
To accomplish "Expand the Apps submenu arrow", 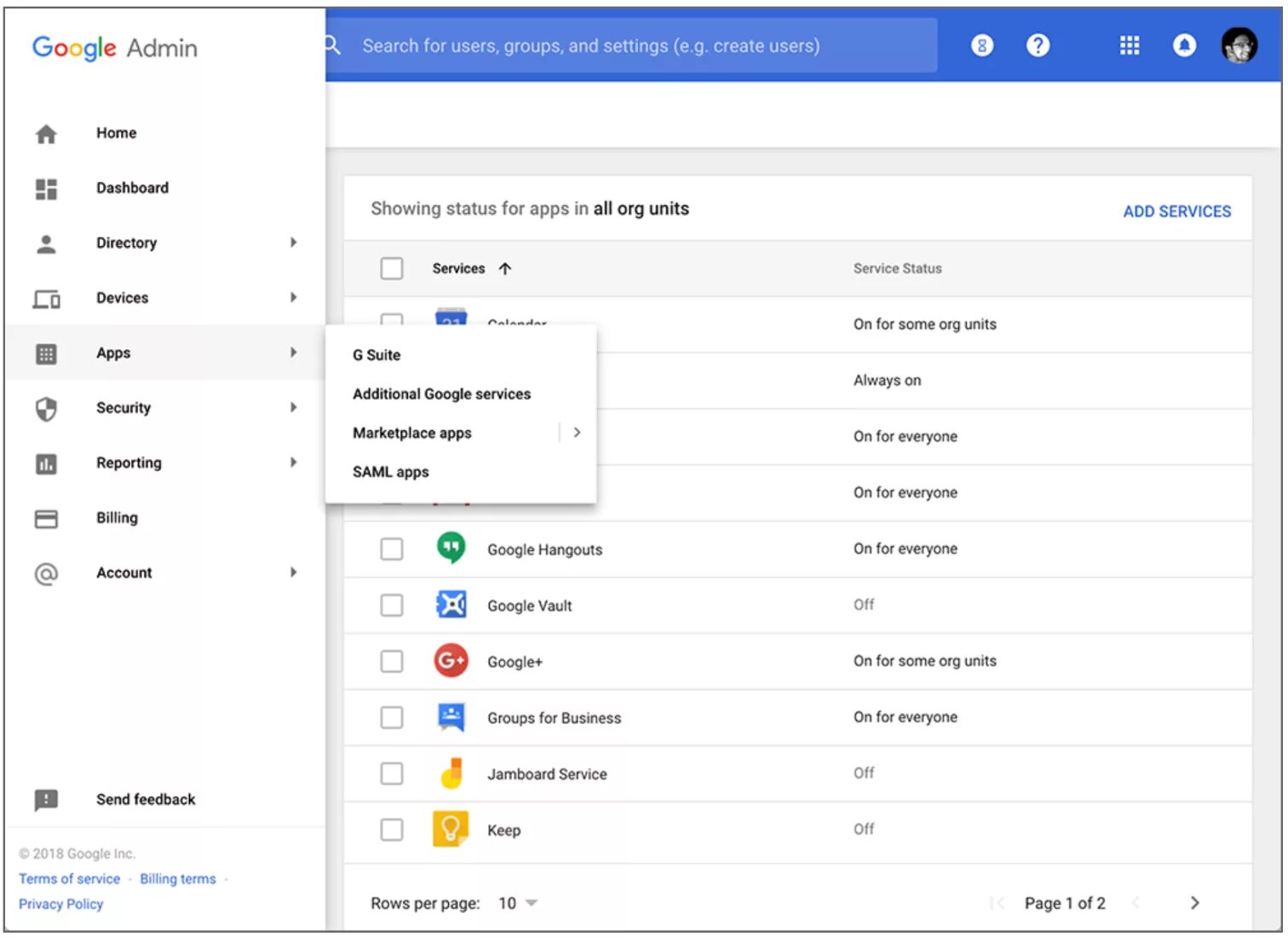I will coord(293,353).
